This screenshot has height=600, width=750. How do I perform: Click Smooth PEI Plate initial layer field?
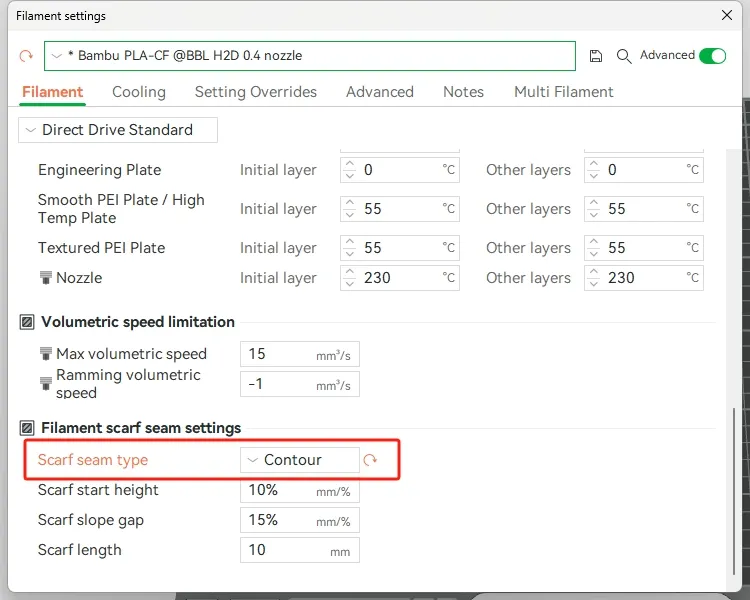tap(400, 209)
